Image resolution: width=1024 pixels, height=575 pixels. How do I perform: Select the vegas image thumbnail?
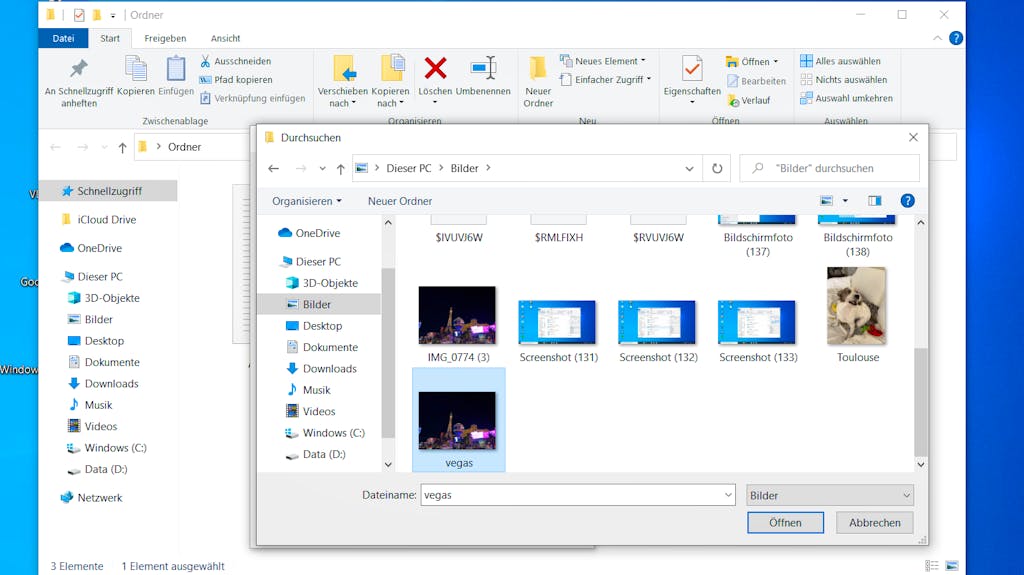coord(458,420)
